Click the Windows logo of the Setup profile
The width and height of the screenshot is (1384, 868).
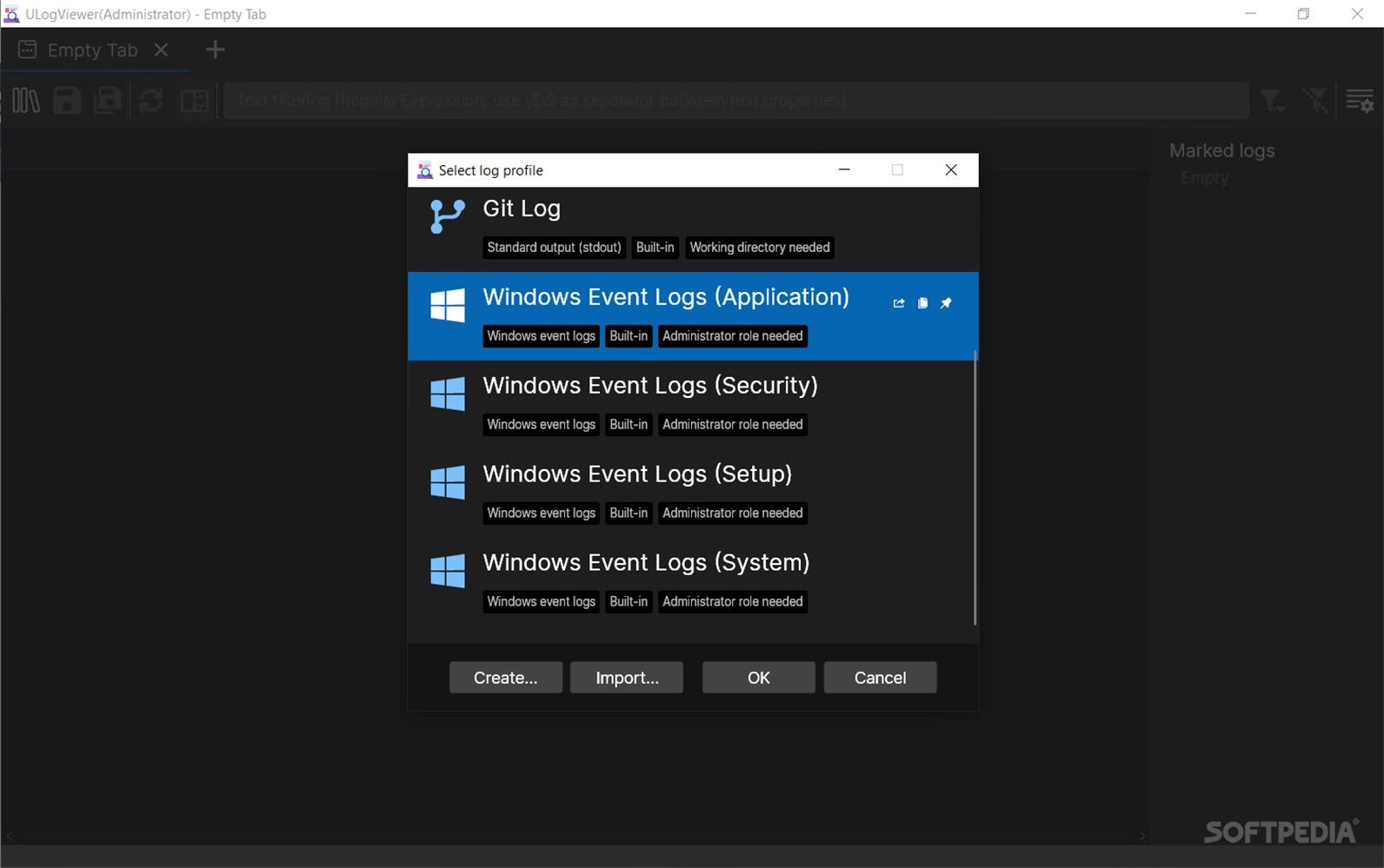click(448, 482)
